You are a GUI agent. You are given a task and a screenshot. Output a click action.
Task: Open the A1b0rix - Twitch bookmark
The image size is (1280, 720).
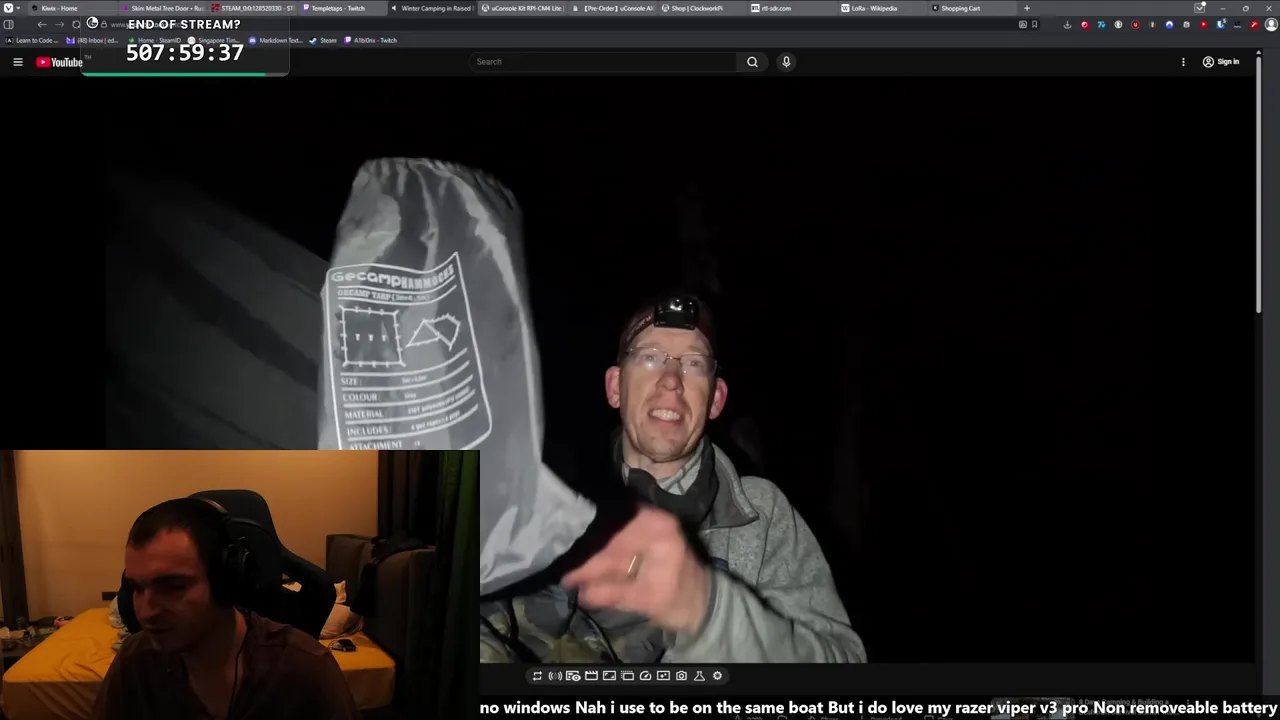(370, 40)
